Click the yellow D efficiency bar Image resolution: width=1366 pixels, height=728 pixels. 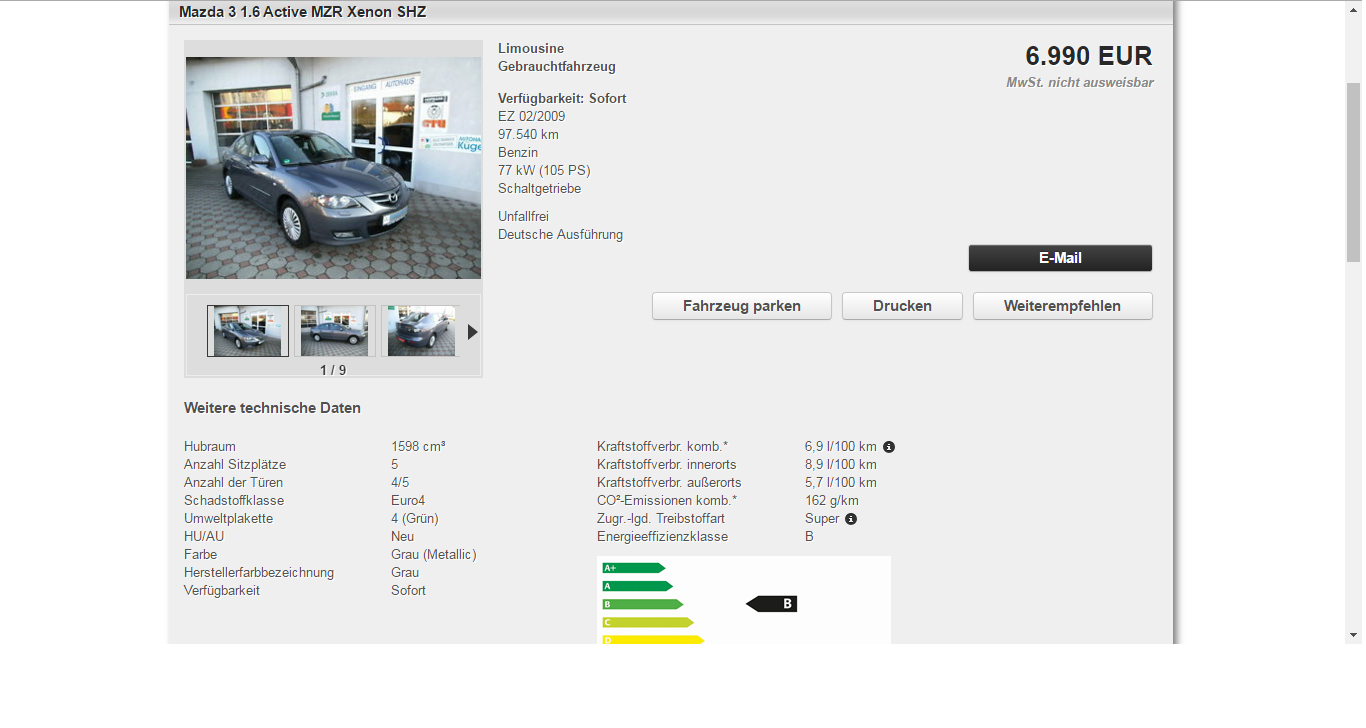[652, 639]
